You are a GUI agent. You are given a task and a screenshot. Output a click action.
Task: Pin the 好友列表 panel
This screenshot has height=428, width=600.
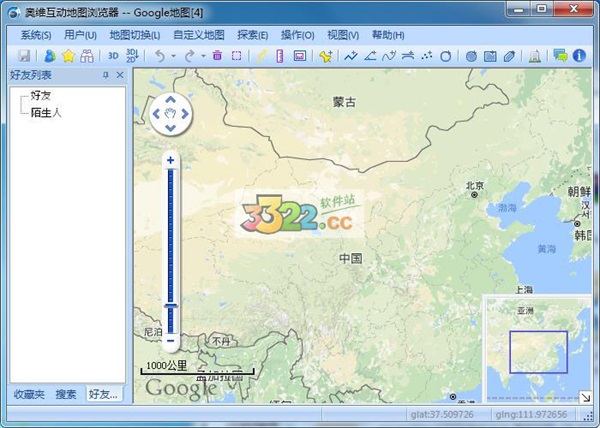106,75
